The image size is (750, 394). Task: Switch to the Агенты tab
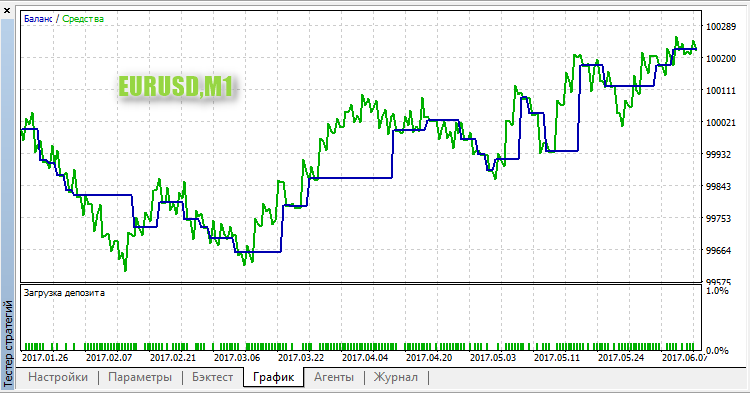pos(334,377)
